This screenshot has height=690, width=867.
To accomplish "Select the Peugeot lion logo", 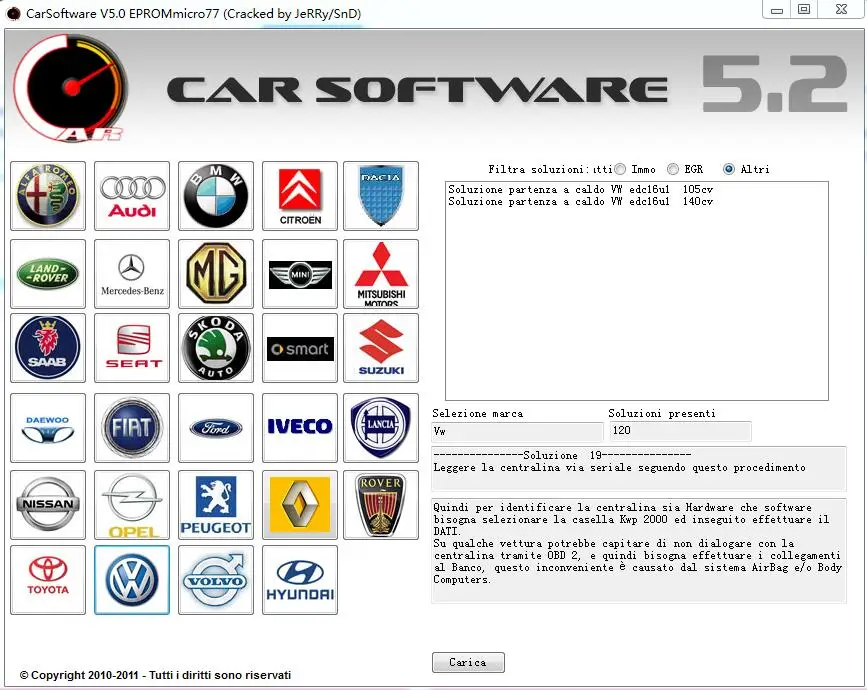I will tap(216, 505).
